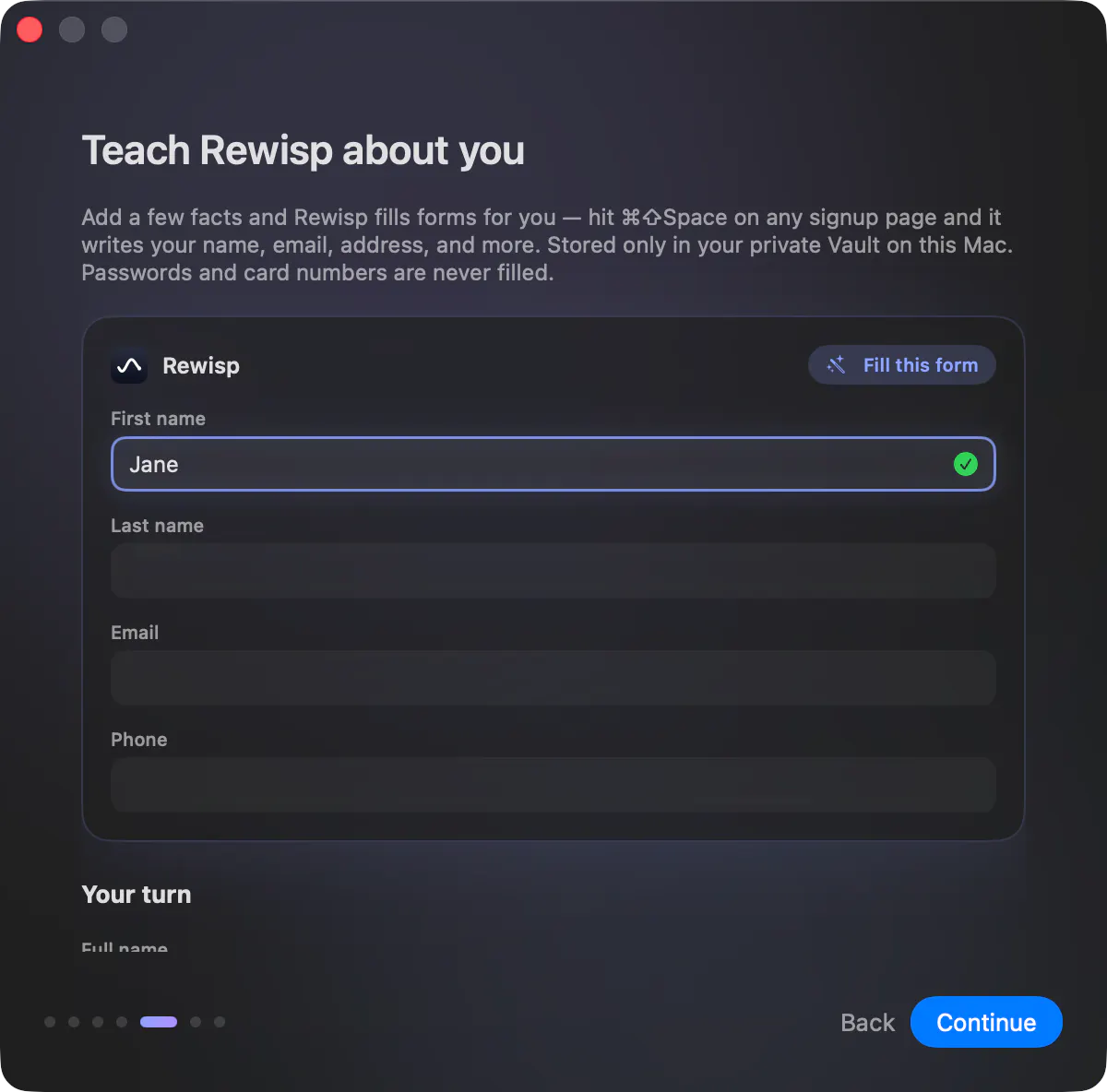Click the description paragraph mentioning private Vault
The image size is (1107, 1092).
click(547, 245)
